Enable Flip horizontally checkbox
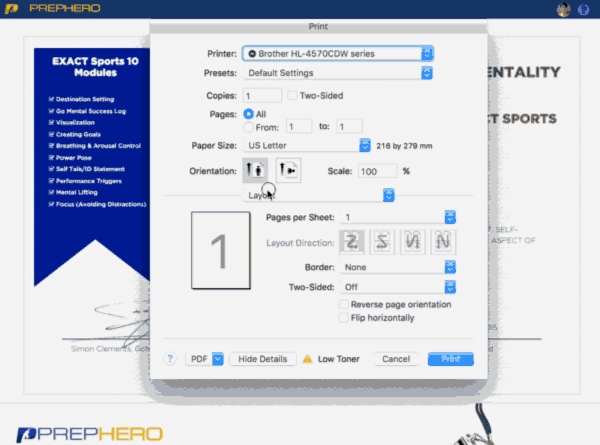600x445 pixels. [x=344, y=318]
